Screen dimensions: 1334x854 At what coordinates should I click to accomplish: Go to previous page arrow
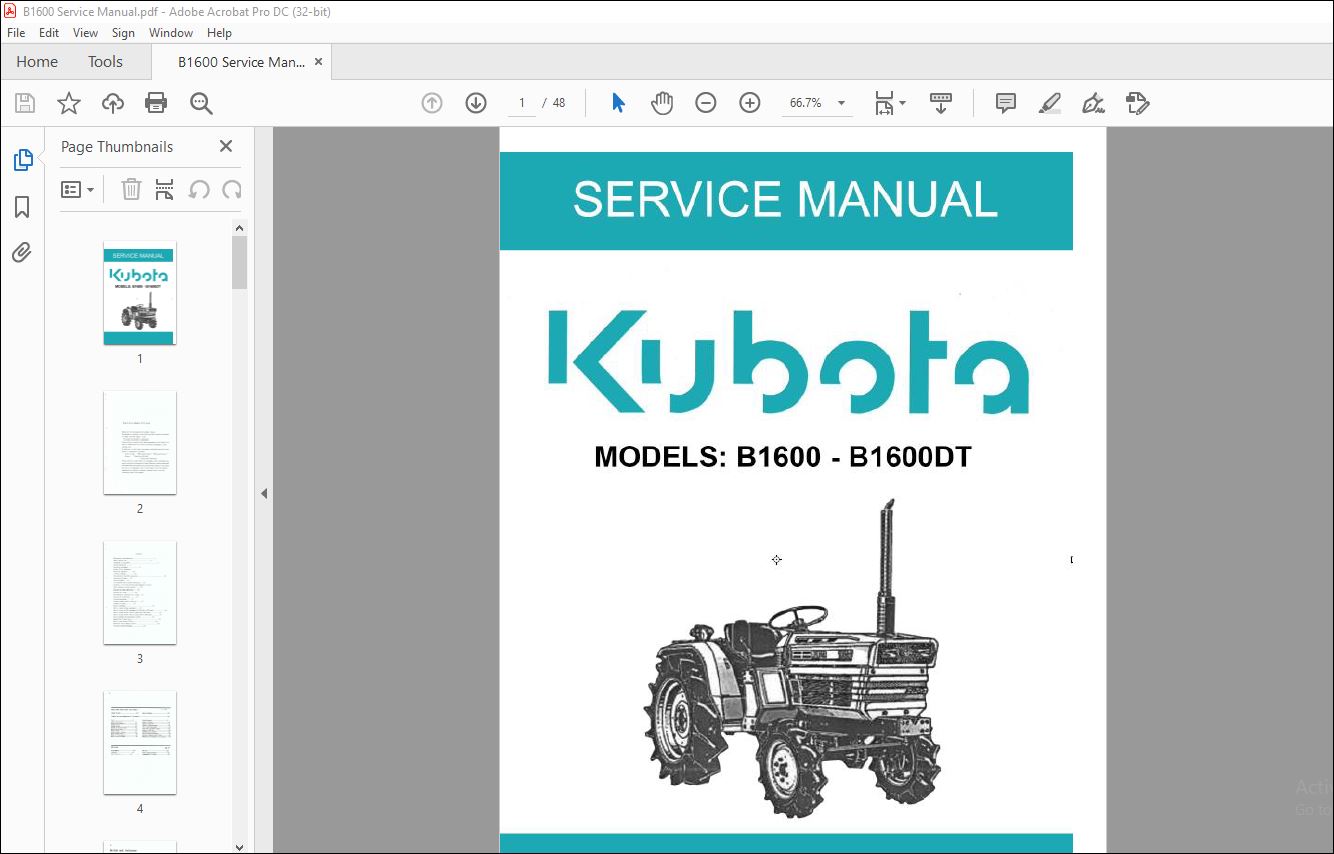(432, 103)
